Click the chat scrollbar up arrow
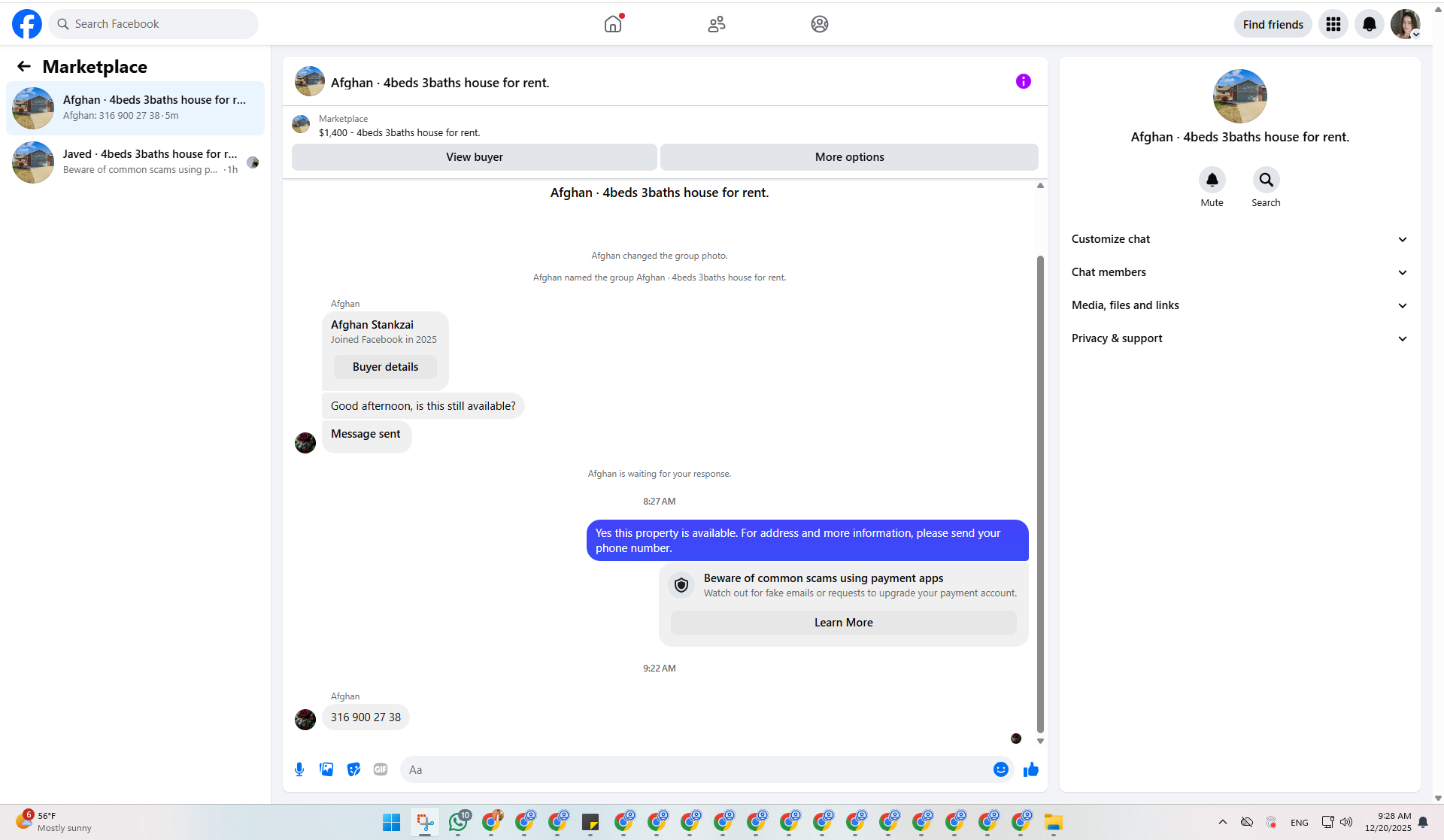 1040,185
